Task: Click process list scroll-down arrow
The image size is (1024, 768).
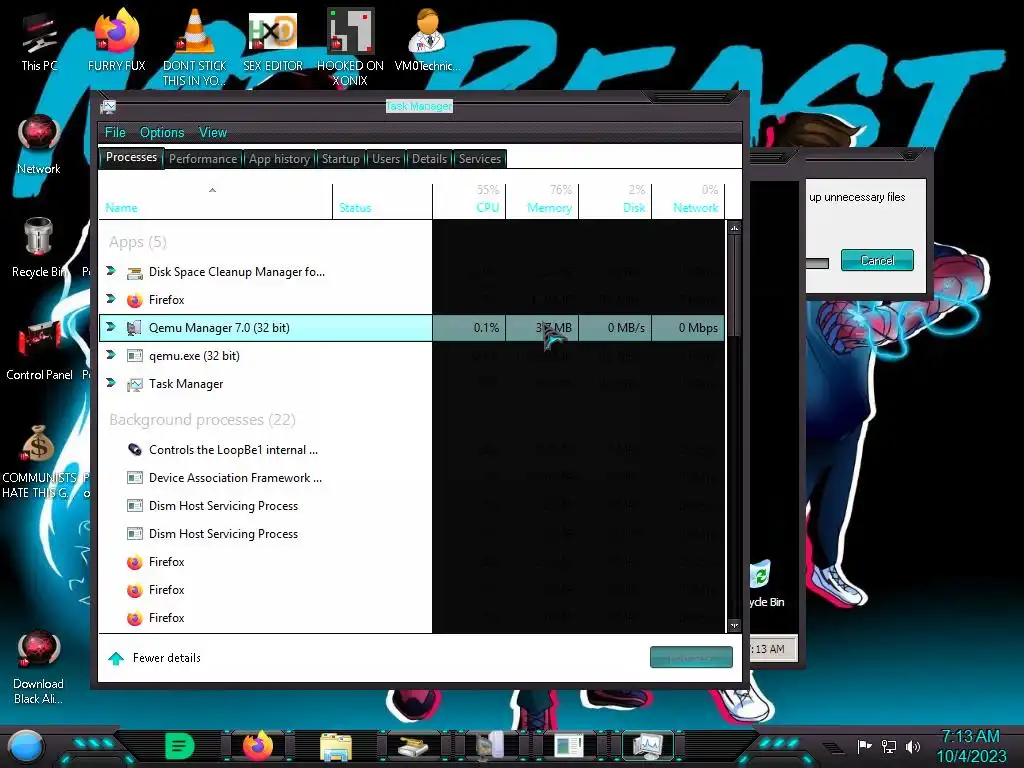Action: tap(734, 626)
